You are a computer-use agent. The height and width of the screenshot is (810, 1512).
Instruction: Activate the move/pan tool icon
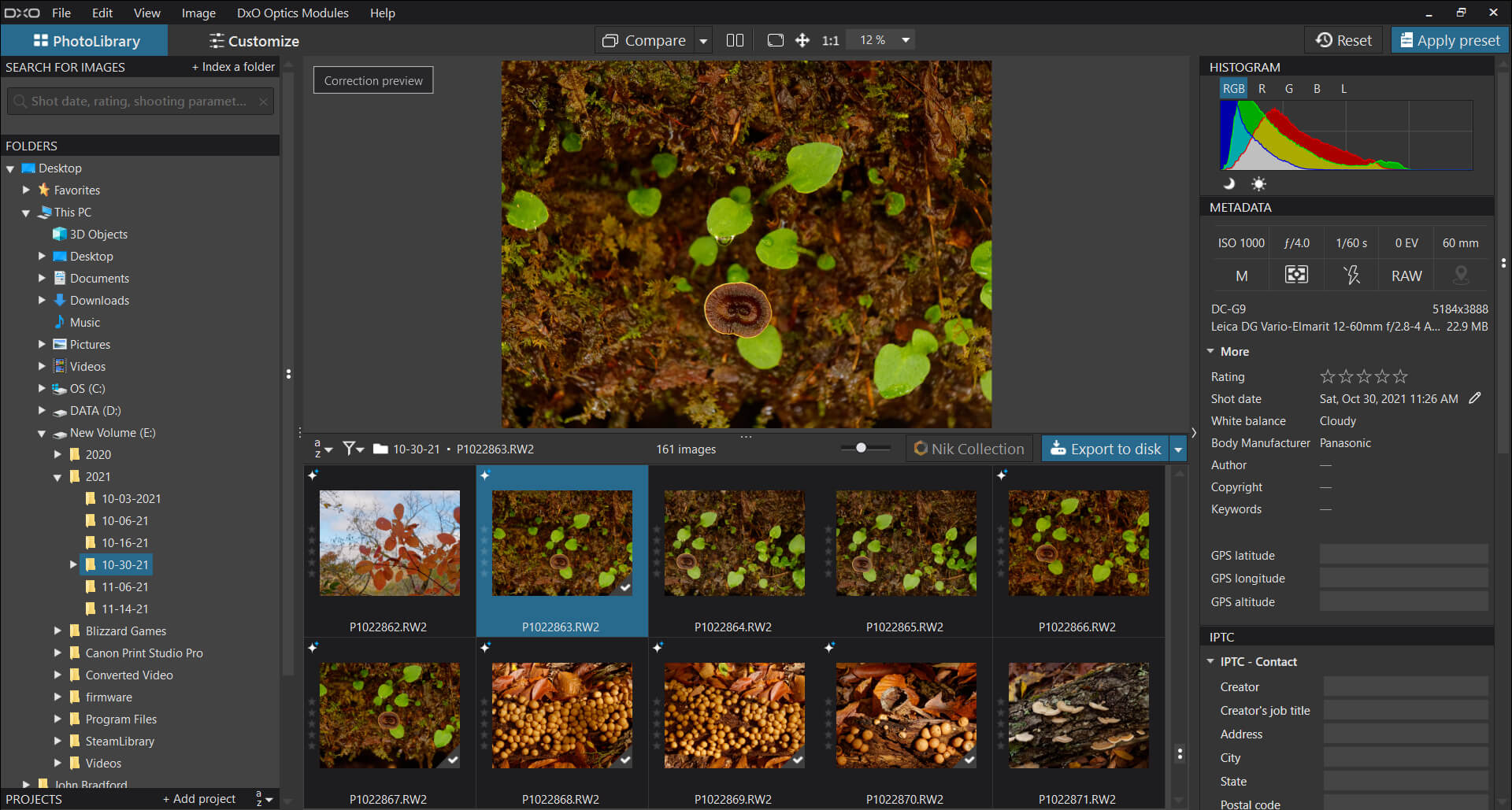pyautogui.click(x=802, y=40)
